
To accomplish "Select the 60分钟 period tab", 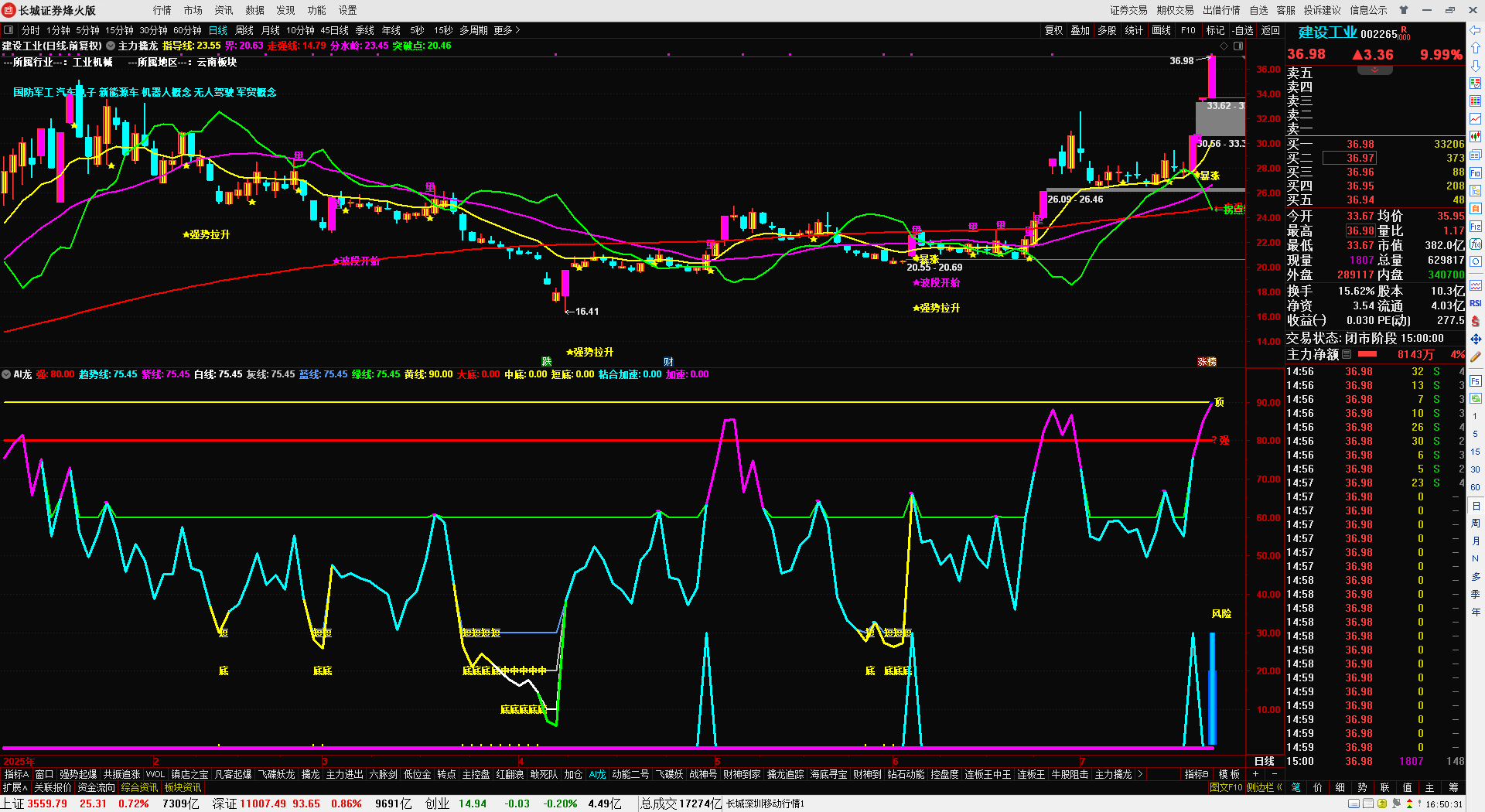I will (x=188, y=30).
